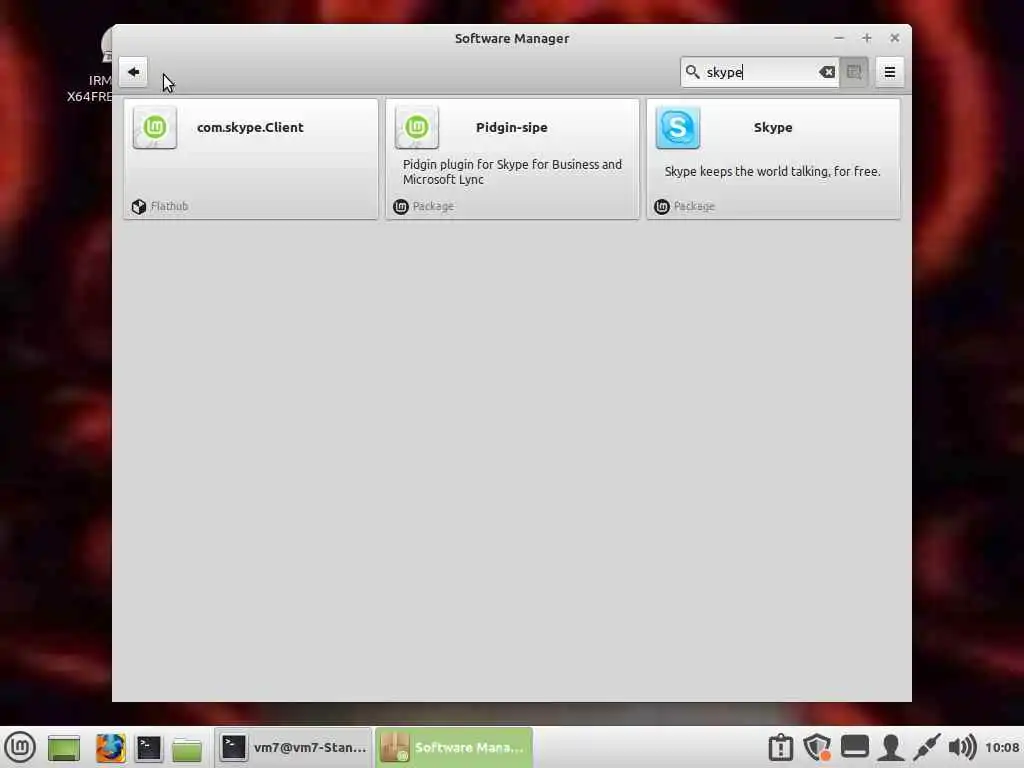Viewport: 1024px width, 768px height.
Task: Minimize the Software Manager window
Action: tap(839, 39)
